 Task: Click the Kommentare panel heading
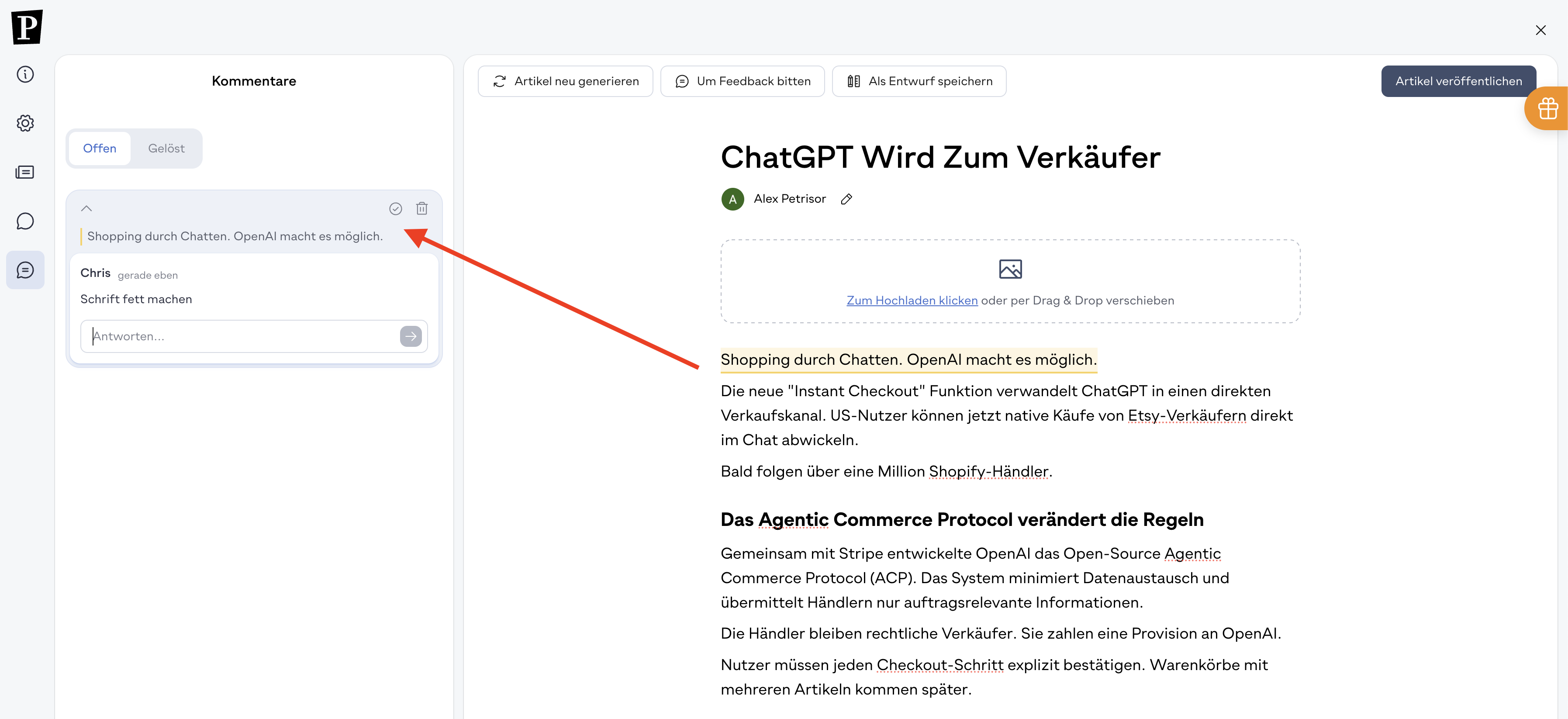tap(254, 81)
